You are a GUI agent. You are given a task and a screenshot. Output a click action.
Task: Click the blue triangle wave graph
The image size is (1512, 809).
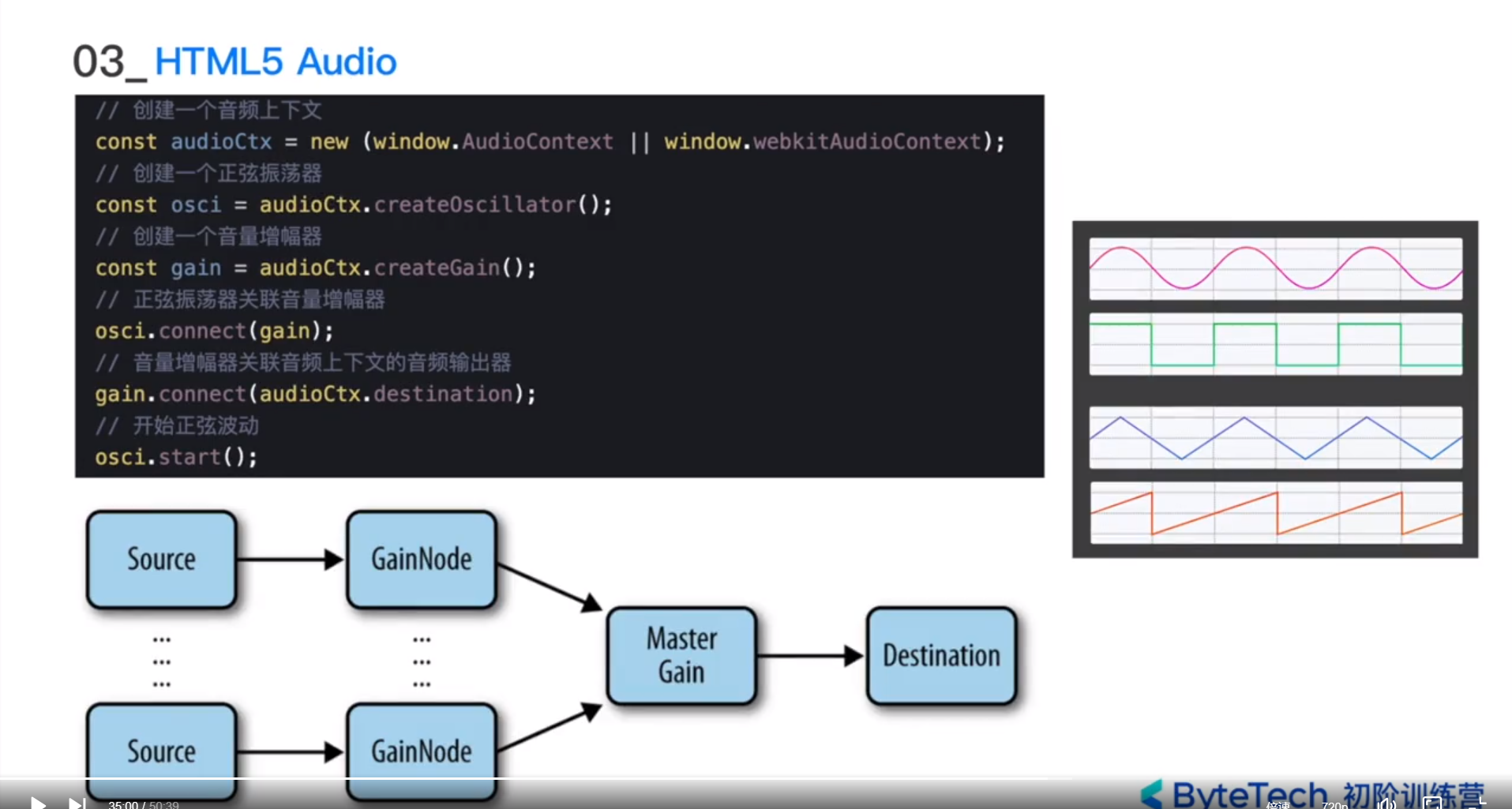click(1275, 437)
